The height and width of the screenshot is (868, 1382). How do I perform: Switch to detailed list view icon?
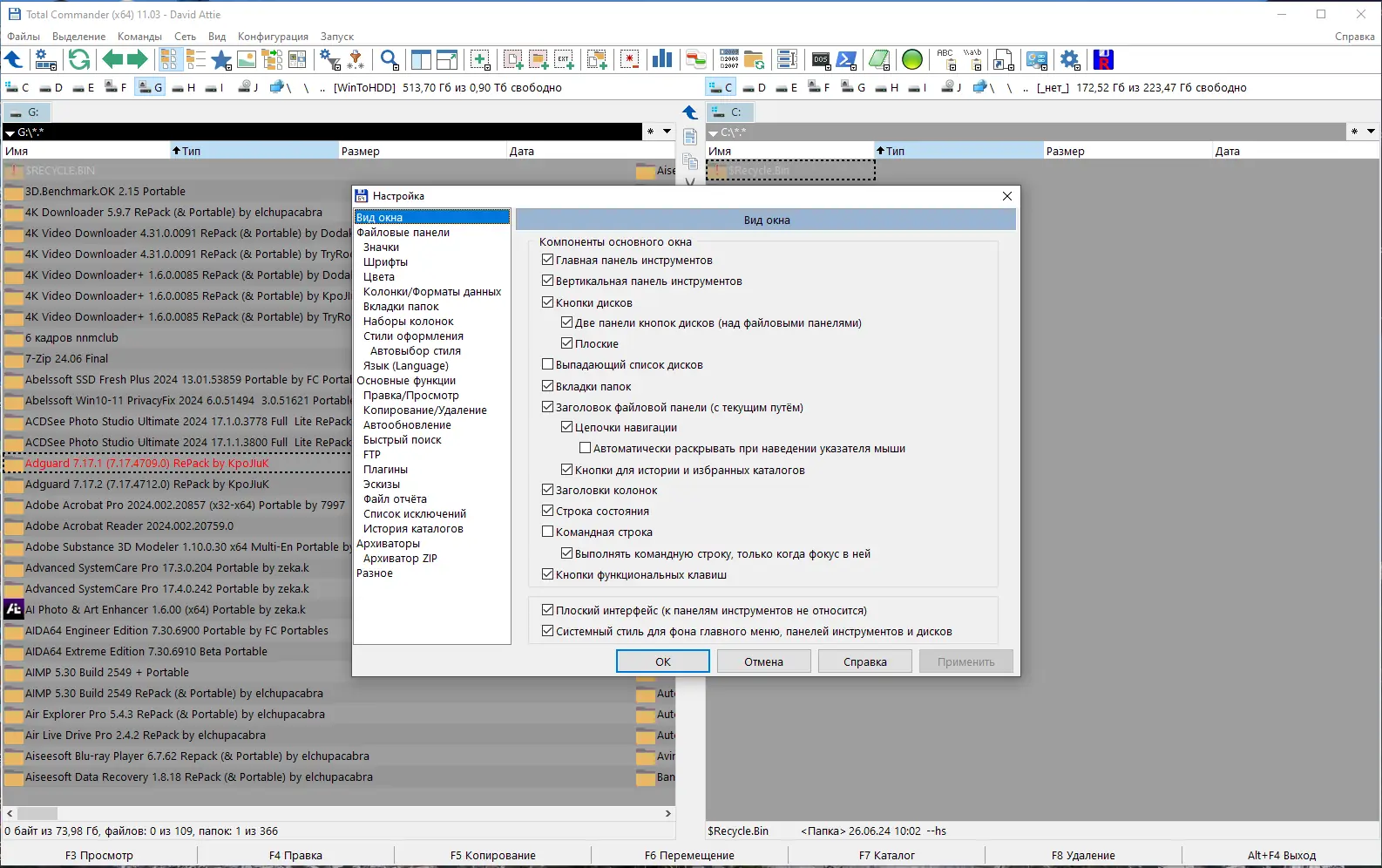click(195, 59)
